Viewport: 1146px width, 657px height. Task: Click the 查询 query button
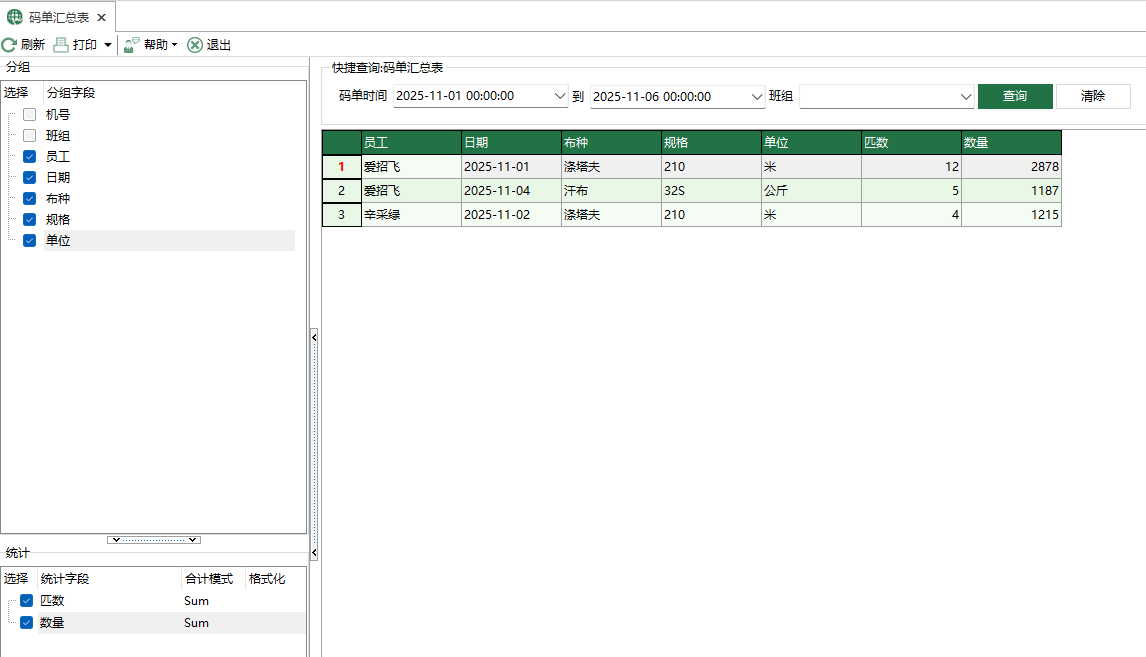1014,96
